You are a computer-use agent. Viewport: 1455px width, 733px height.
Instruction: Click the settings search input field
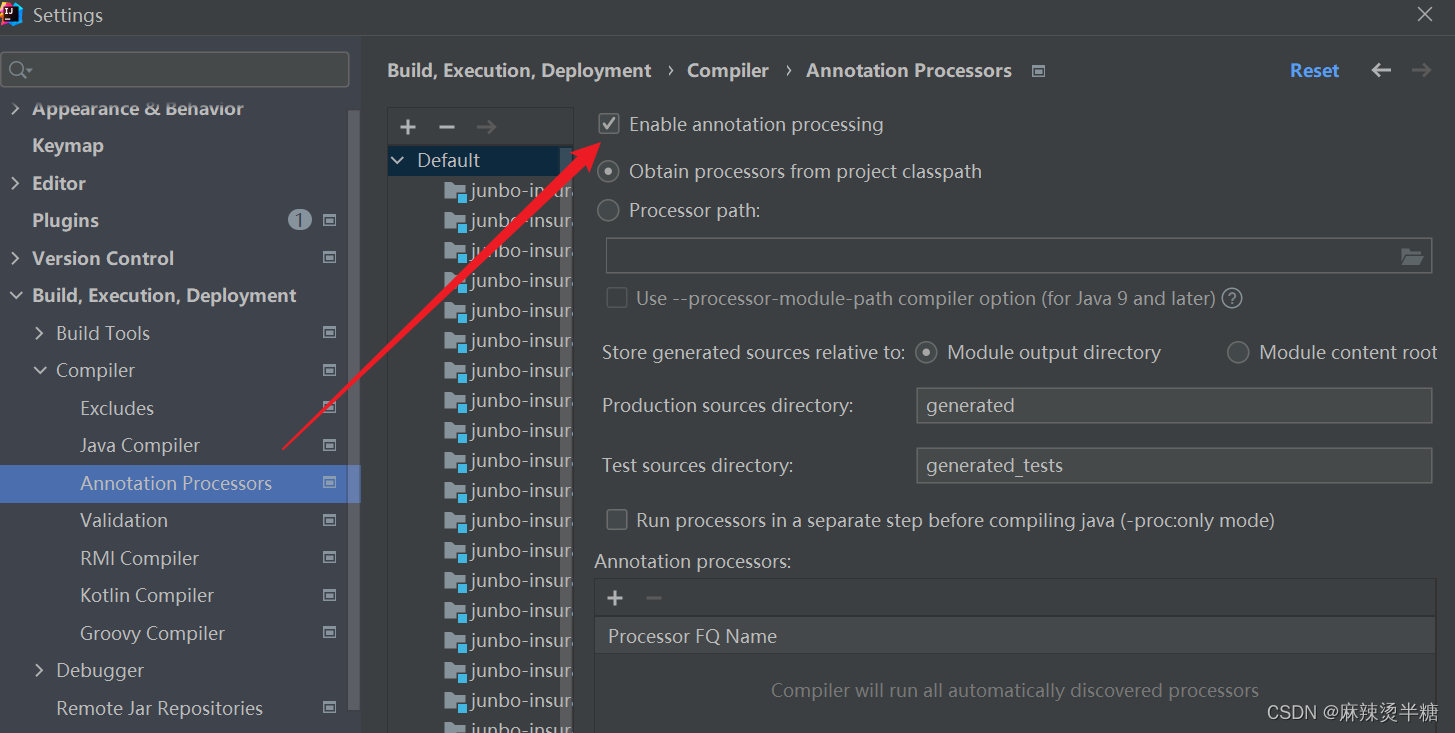176,70
